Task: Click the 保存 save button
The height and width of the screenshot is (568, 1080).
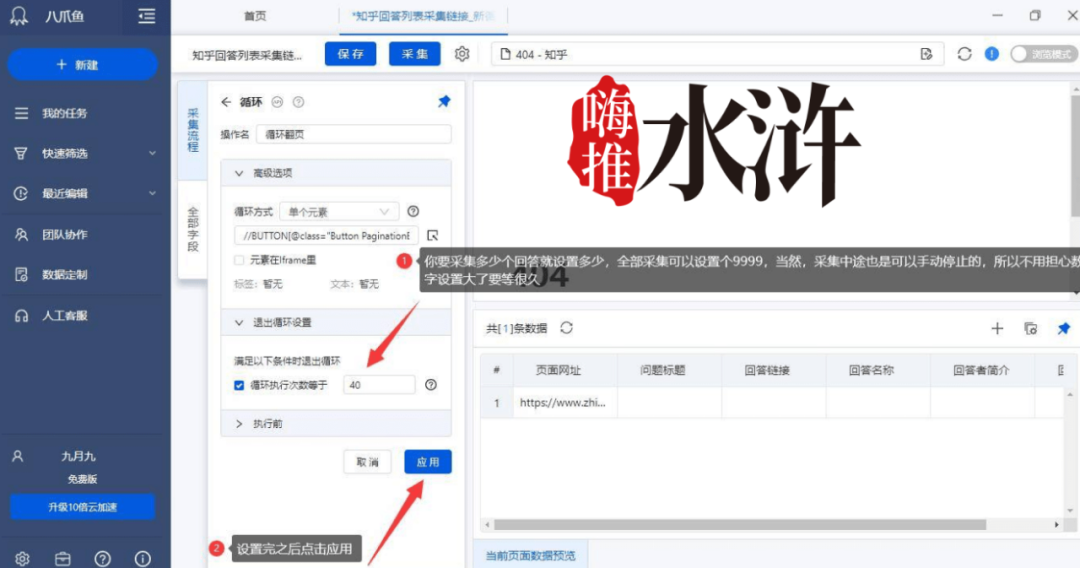Action: pos(351,54)
